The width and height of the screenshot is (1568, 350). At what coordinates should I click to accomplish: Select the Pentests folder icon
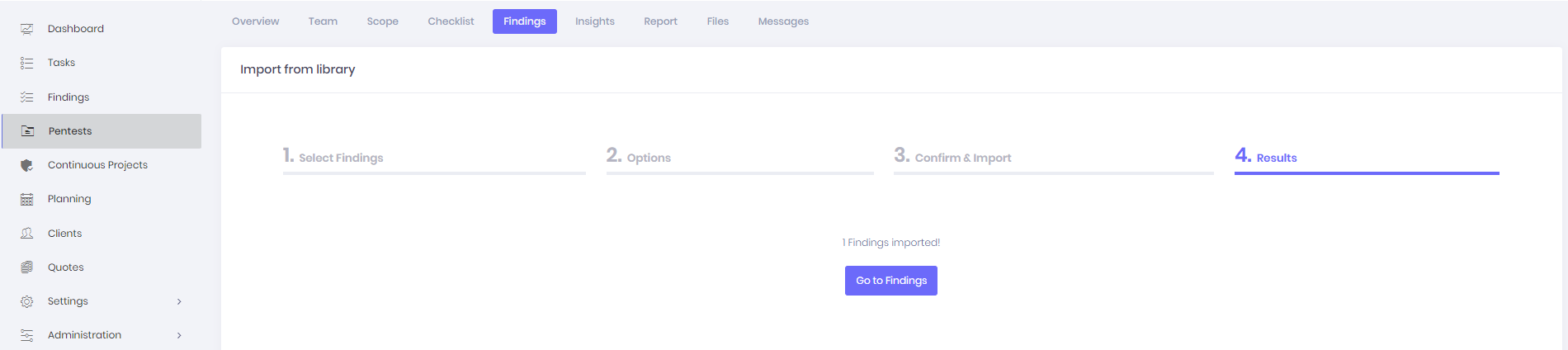27,131
